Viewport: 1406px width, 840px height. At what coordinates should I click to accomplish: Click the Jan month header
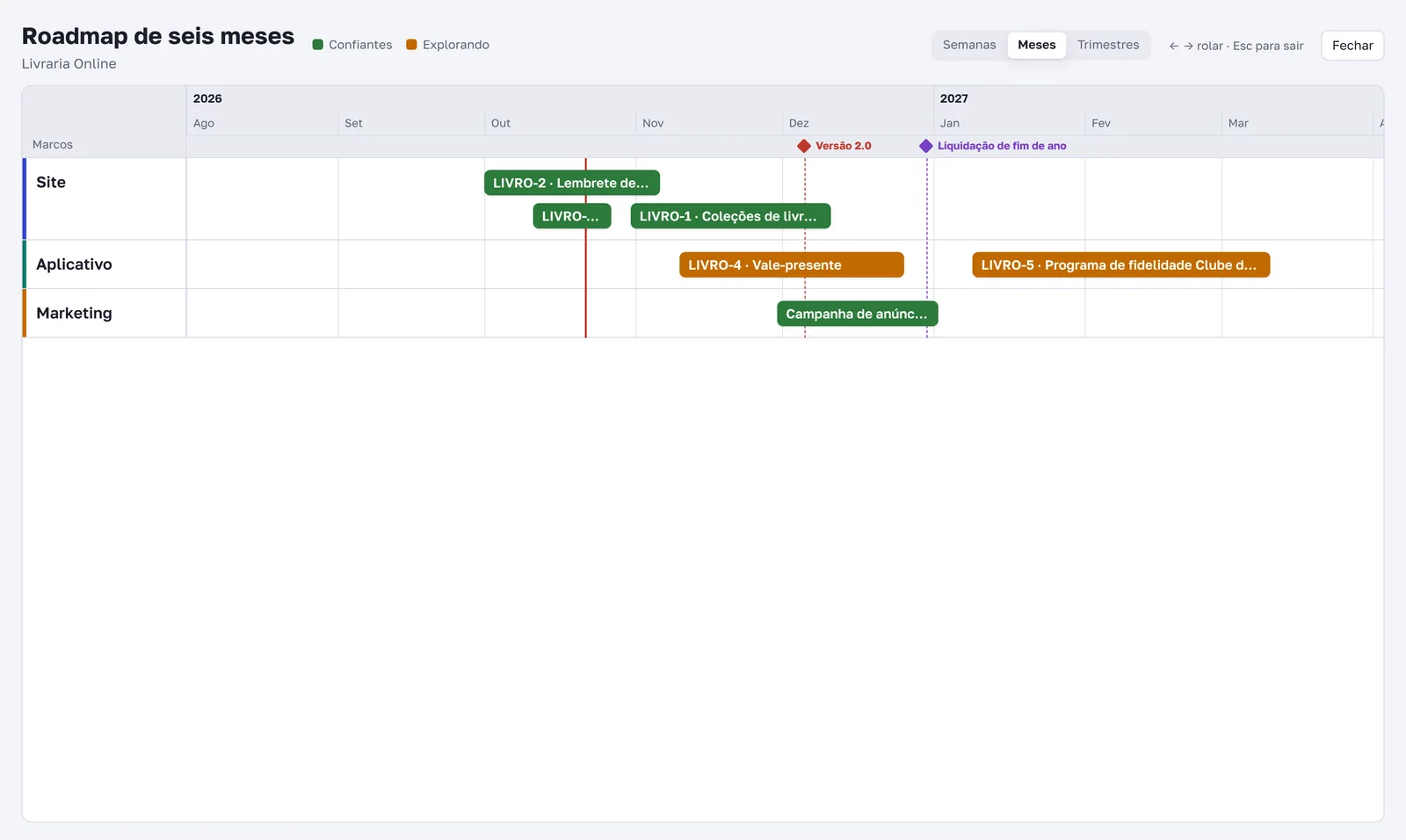(x=950, y=123)
